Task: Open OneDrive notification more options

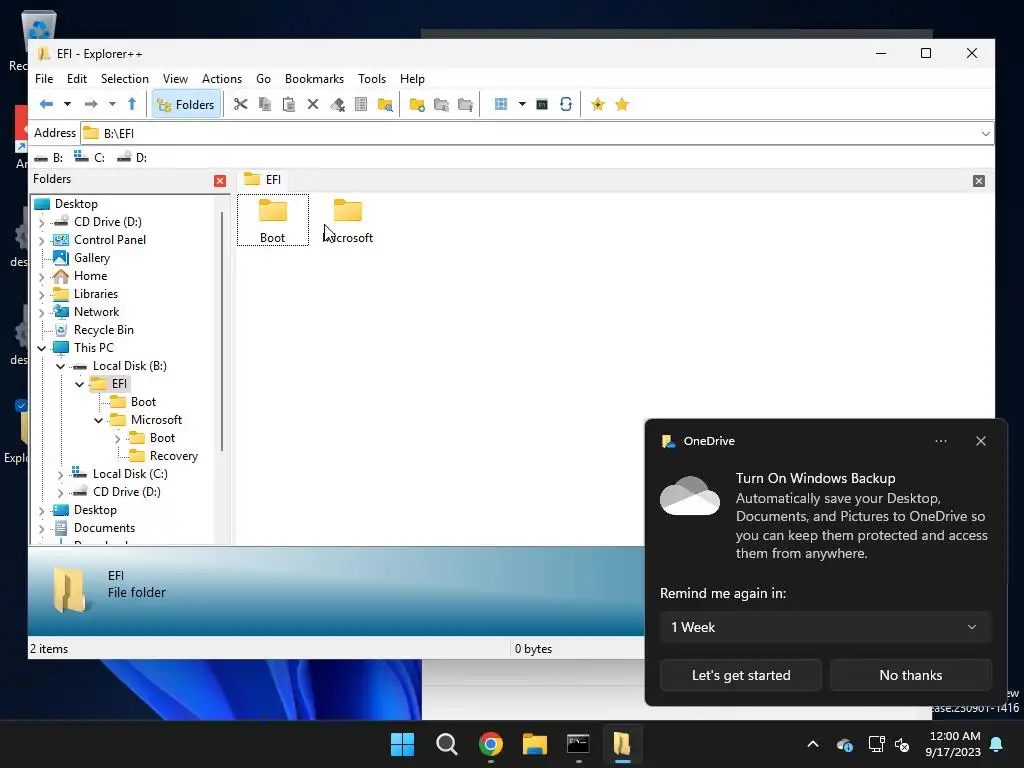Action: (x=940, y=441)
